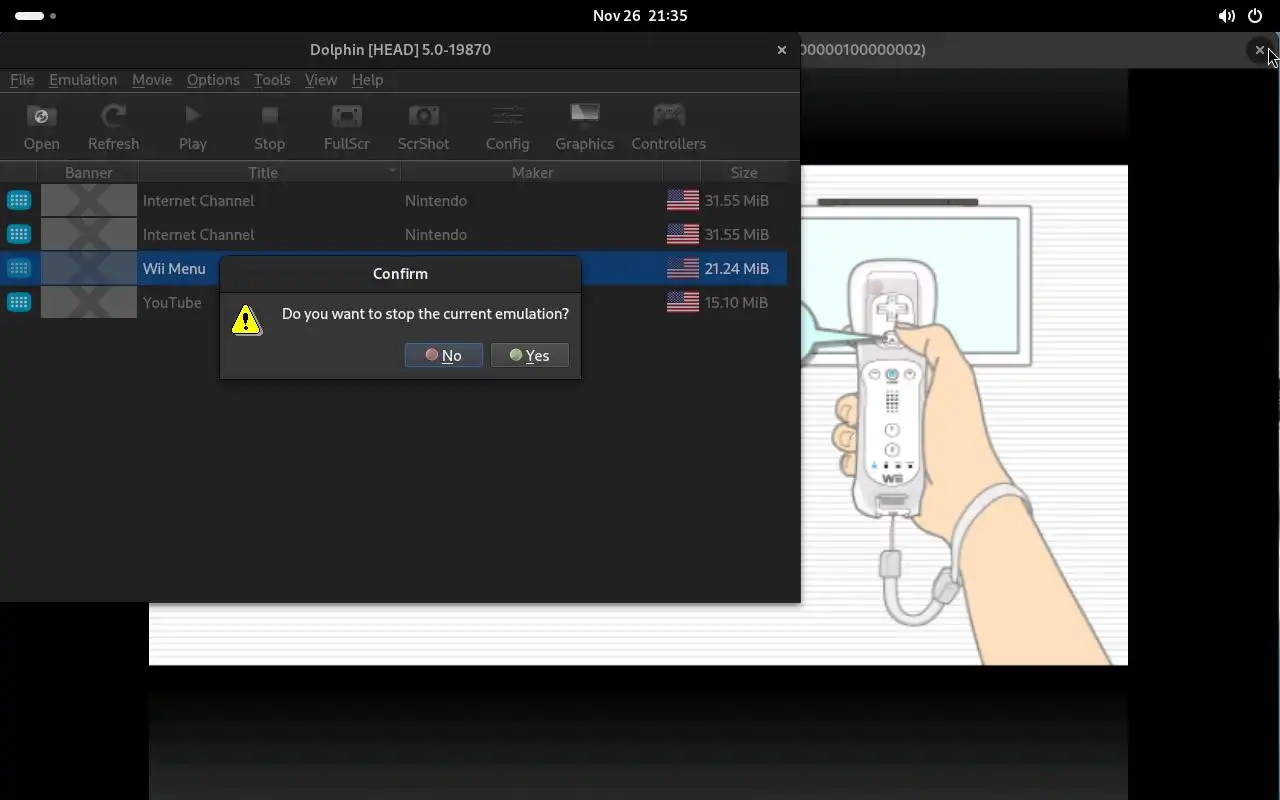Open the clock showing Nov 26 21:35

[640, 16]
